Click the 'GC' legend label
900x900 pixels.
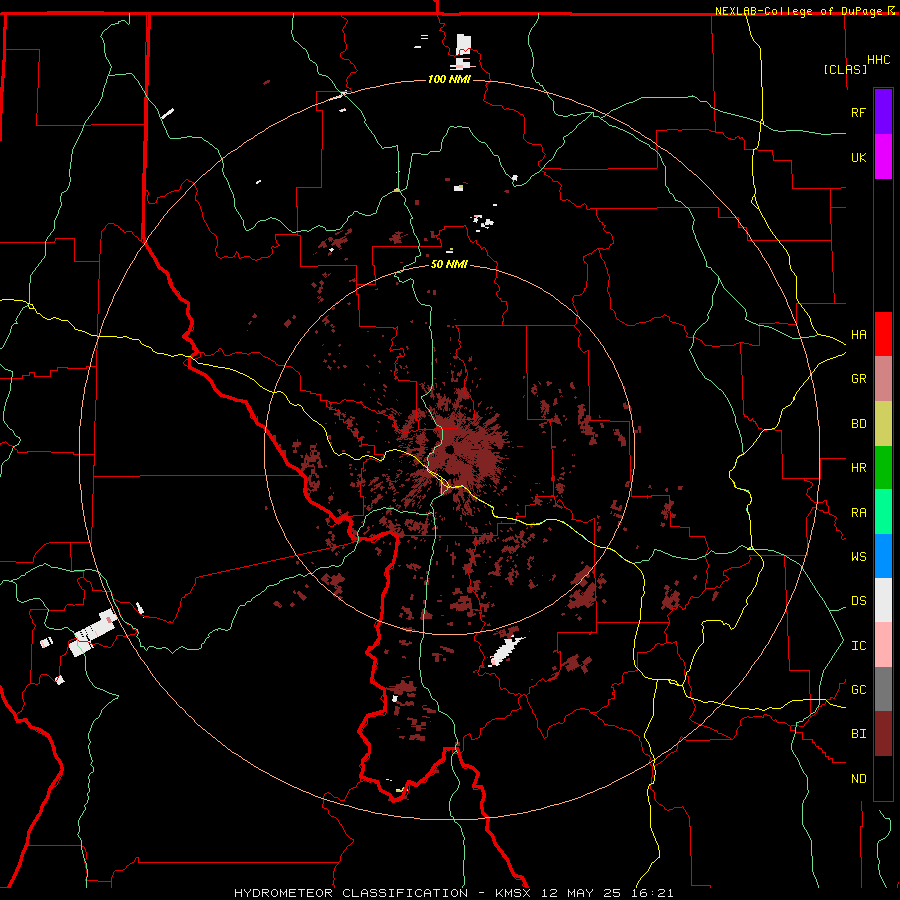coord(858,690)
